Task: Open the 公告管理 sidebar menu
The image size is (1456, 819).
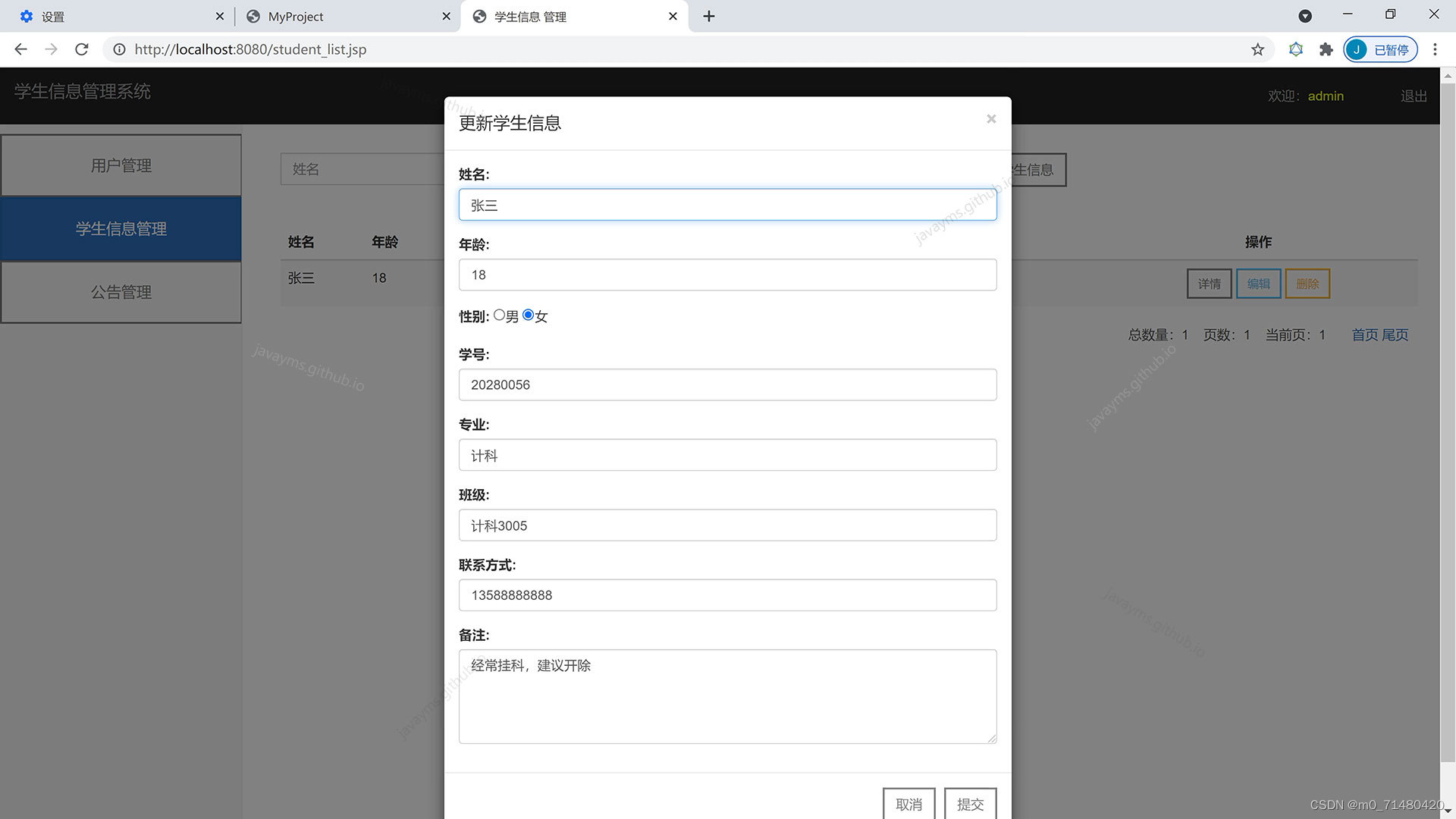Action: (121, 292)
